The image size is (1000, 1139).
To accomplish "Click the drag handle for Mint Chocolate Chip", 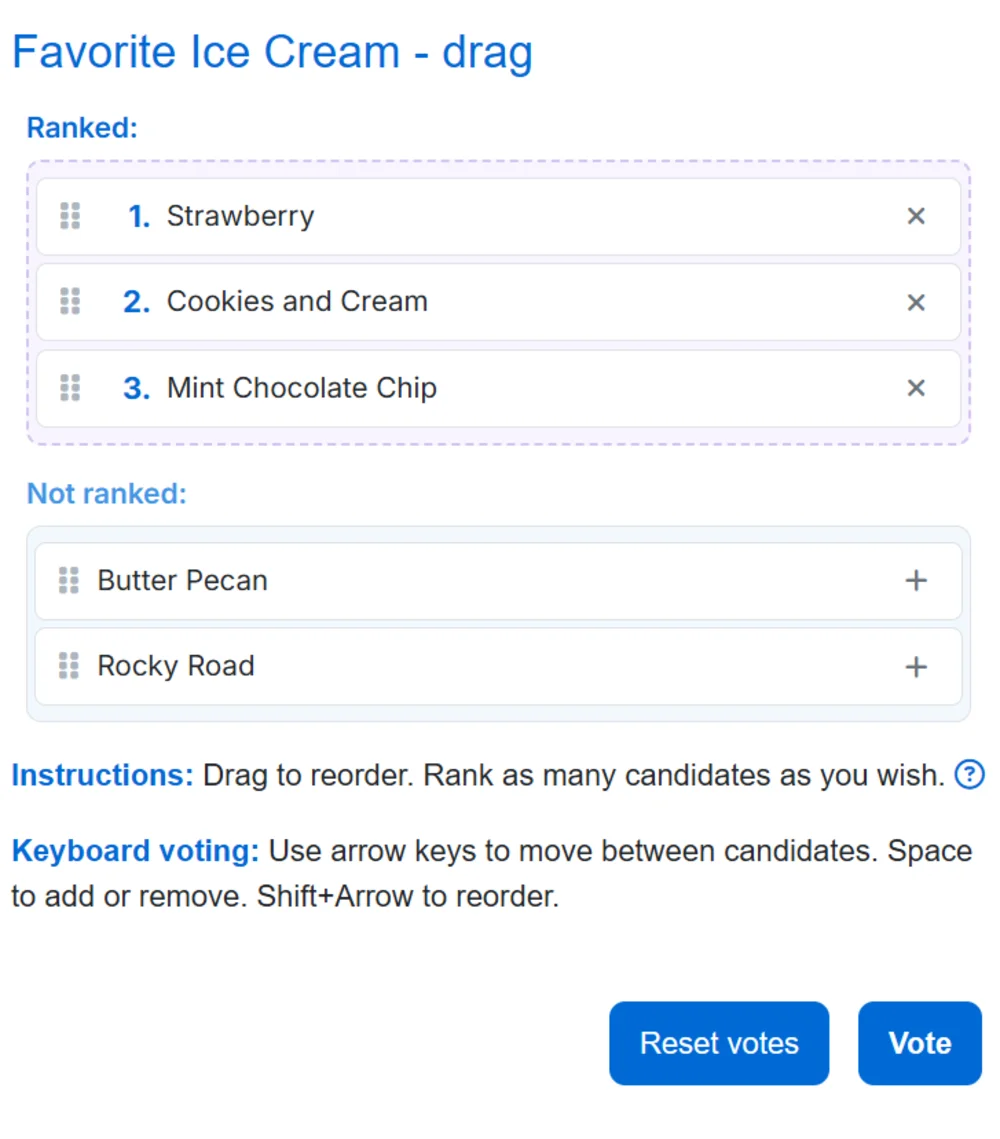I will [69, 388].
